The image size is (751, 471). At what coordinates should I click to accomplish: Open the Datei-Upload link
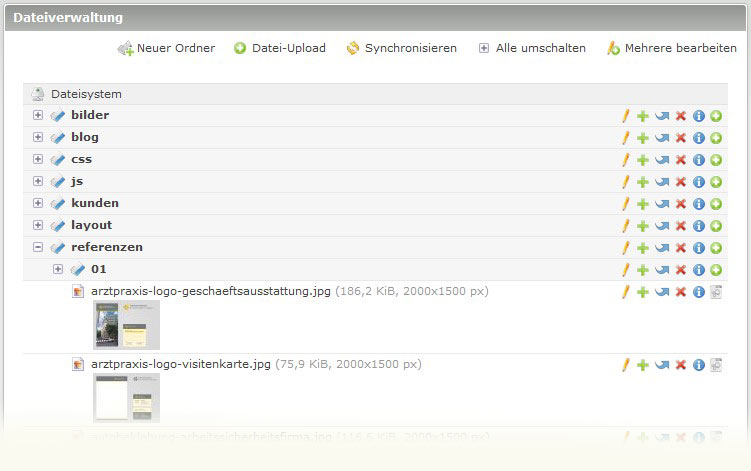click(x=280, y=48)
